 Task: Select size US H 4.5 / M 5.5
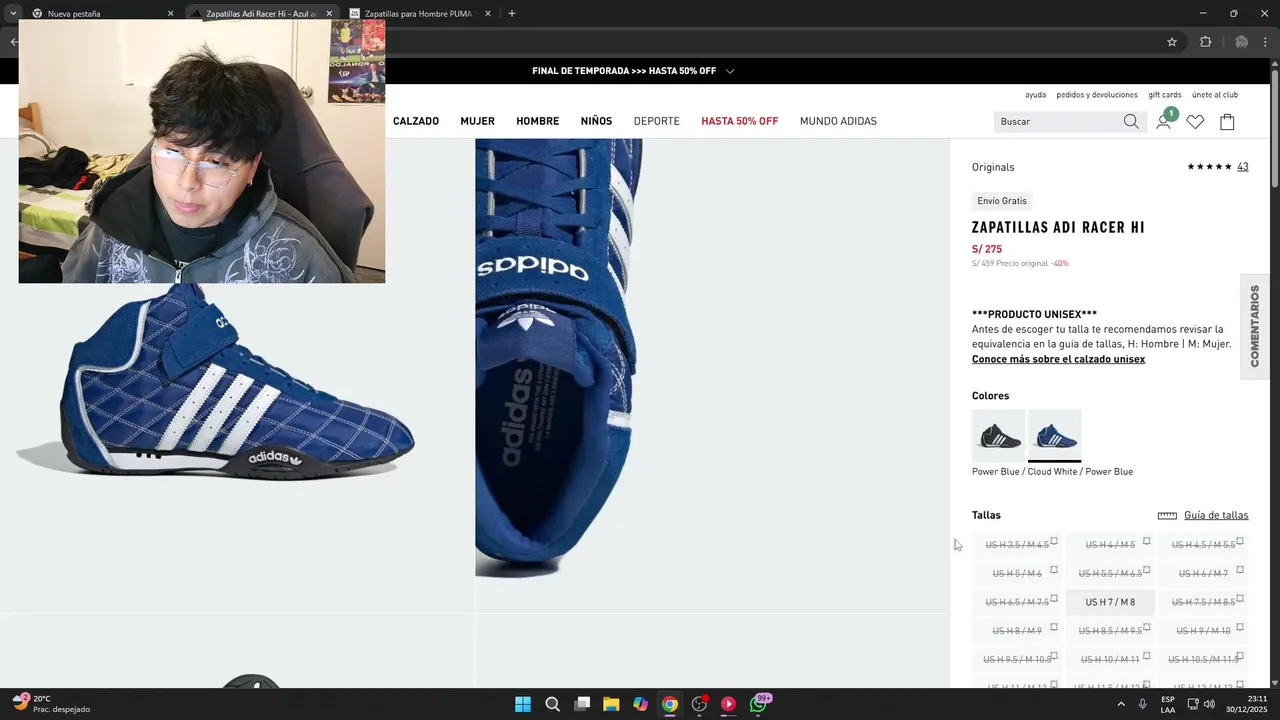(x=1203, y=545)
